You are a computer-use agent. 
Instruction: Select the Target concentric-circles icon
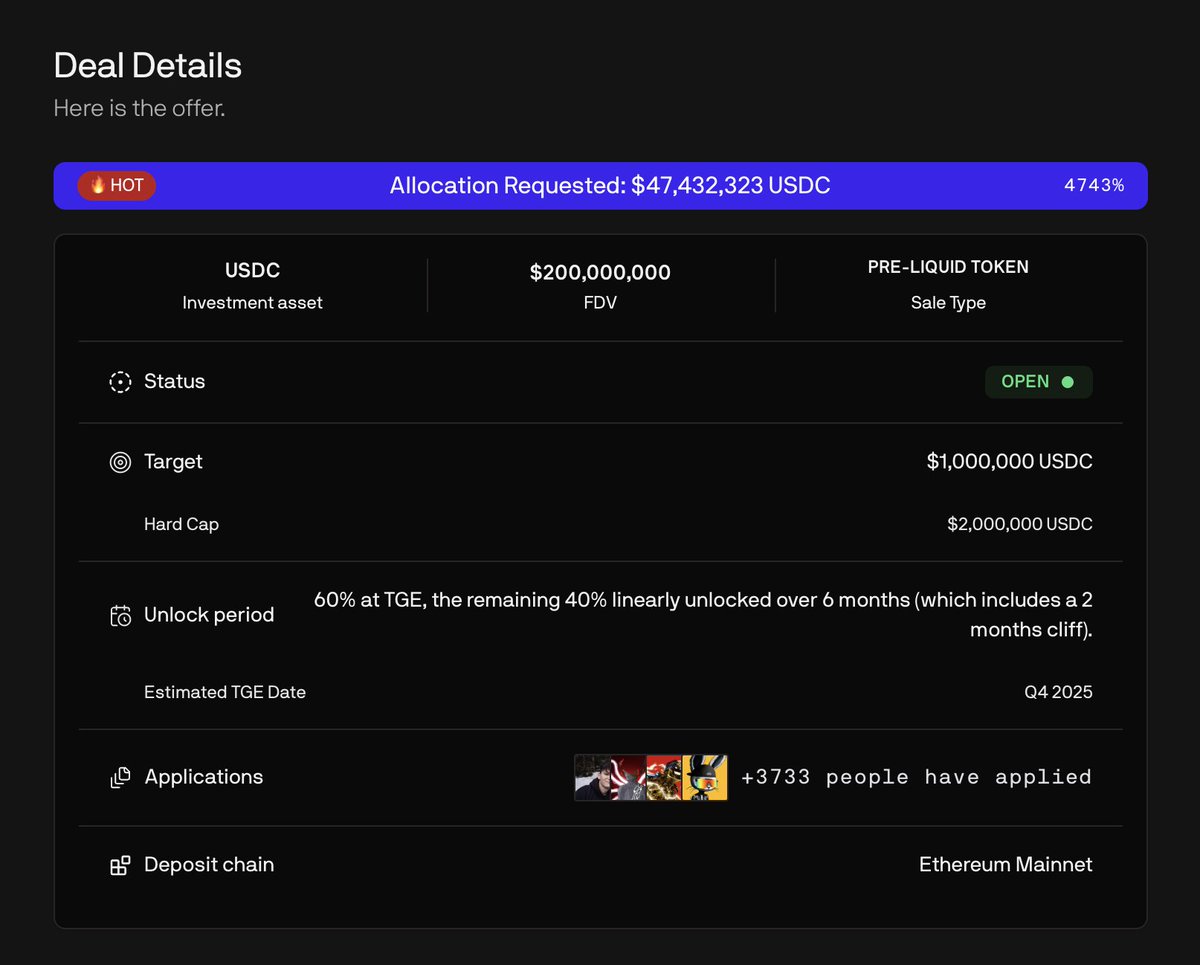[120, 462]
